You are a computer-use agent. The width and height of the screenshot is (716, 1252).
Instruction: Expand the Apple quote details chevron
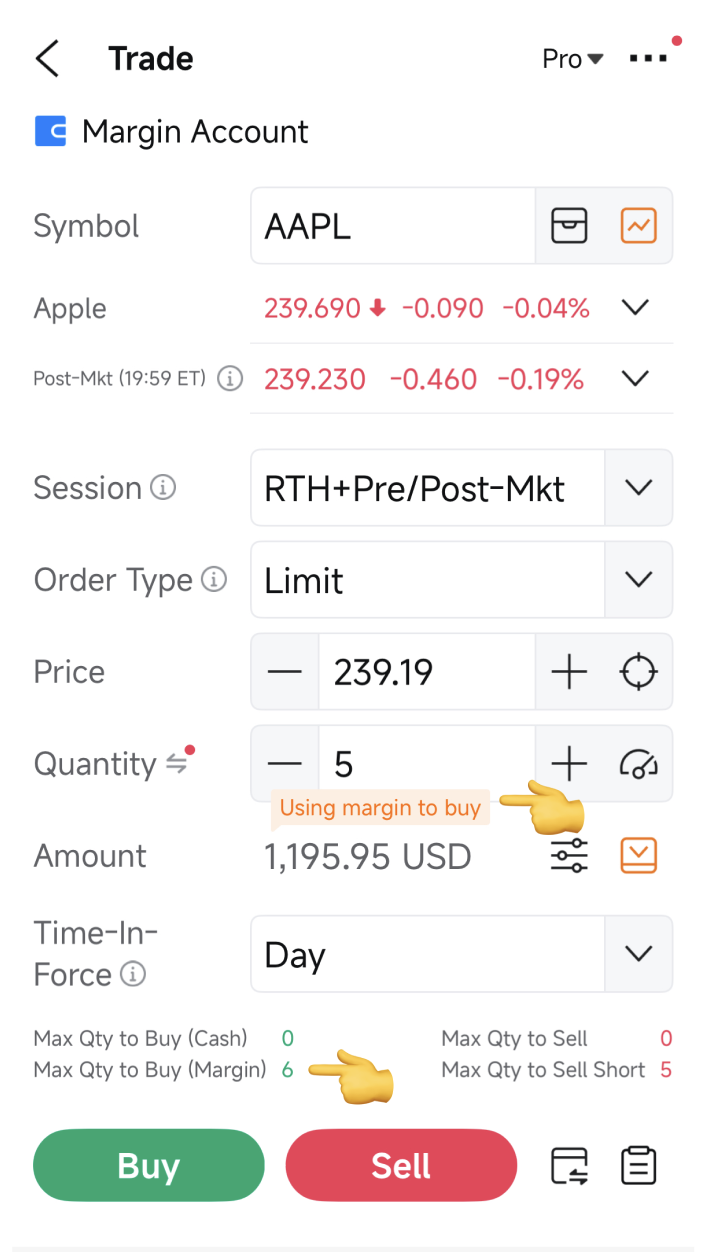636,308
